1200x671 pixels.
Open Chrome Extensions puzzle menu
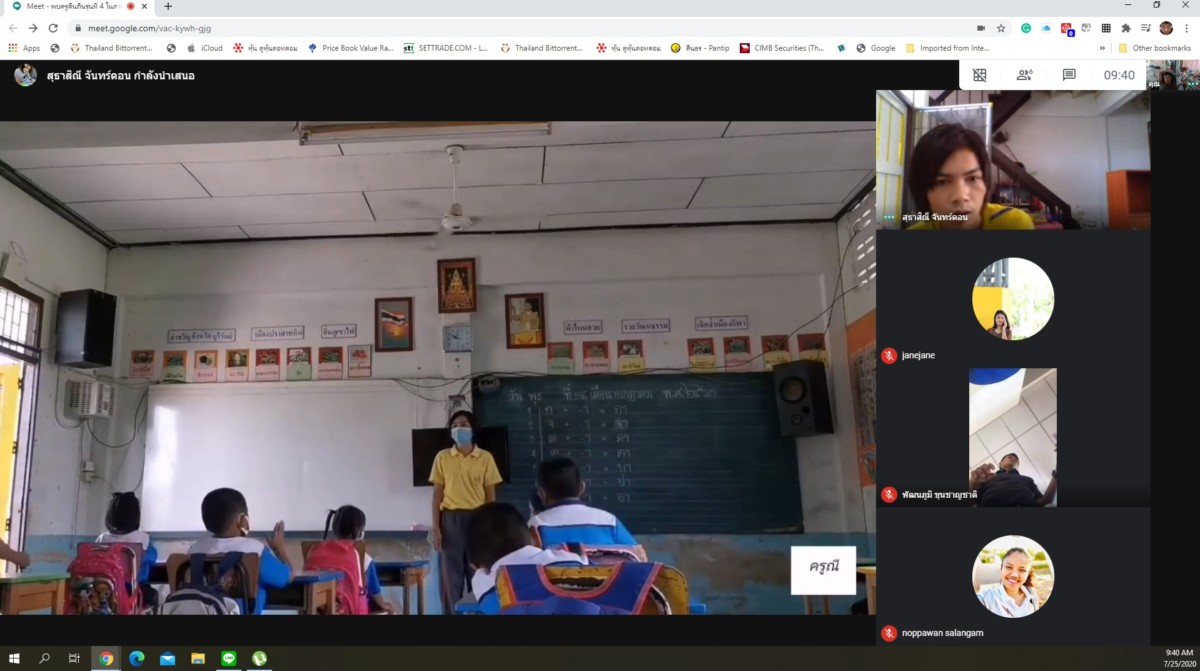click(1126, 28)
